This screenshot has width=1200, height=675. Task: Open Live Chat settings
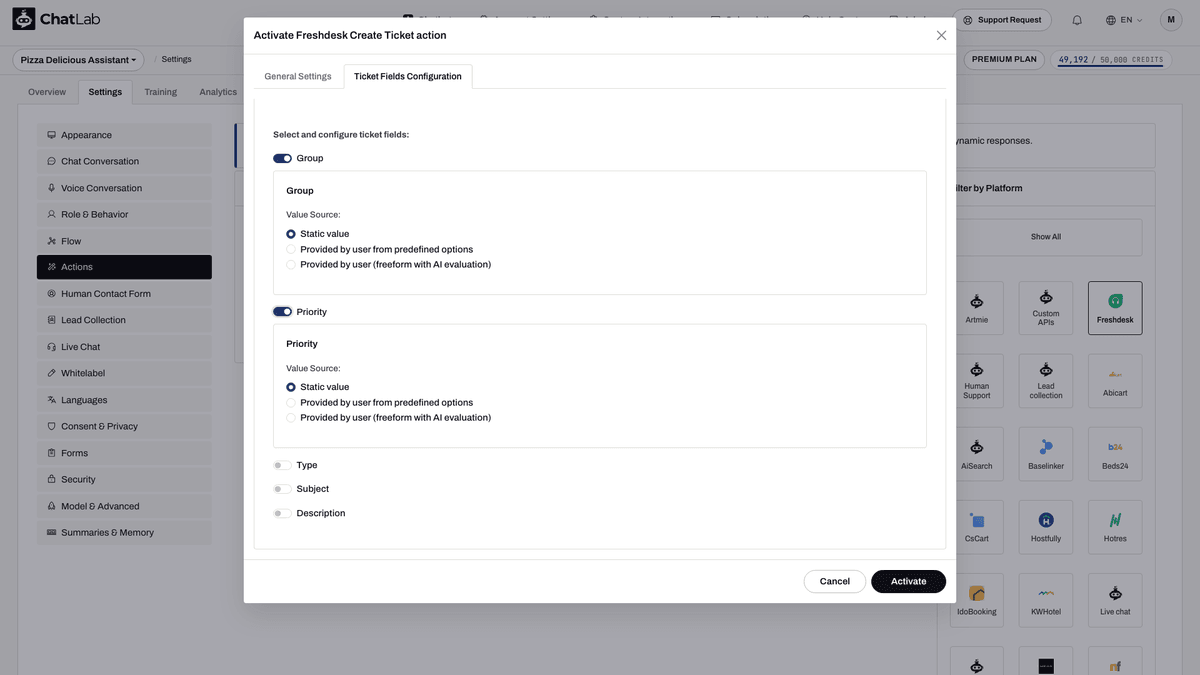pyautogui.click(x=124, y=347)
